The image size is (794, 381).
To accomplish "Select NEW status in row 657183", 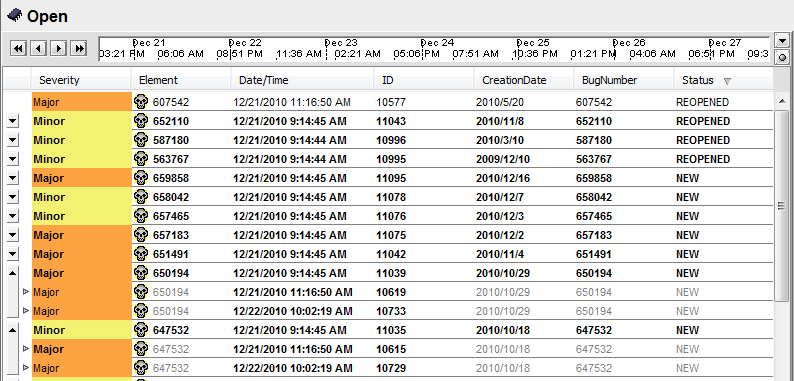I will coord(687,235).
